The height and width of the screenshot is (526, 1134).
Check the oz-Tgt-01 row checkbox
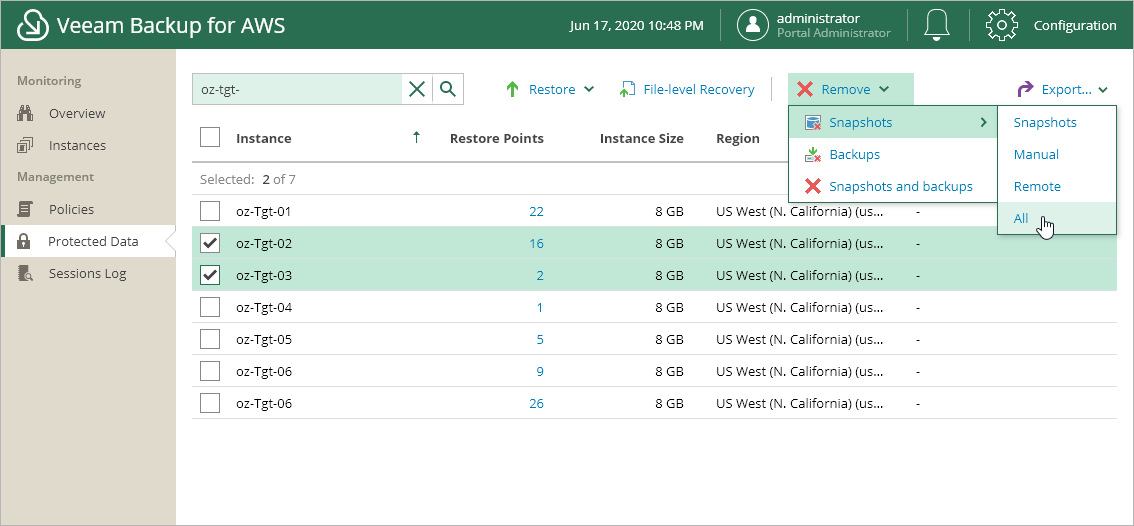(210, 211)
